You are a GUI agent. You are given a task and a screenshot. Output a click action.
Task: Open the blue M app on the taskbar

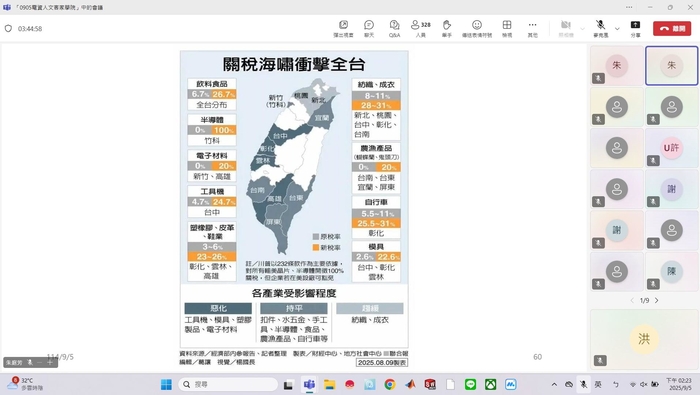(x=511, y=384)
